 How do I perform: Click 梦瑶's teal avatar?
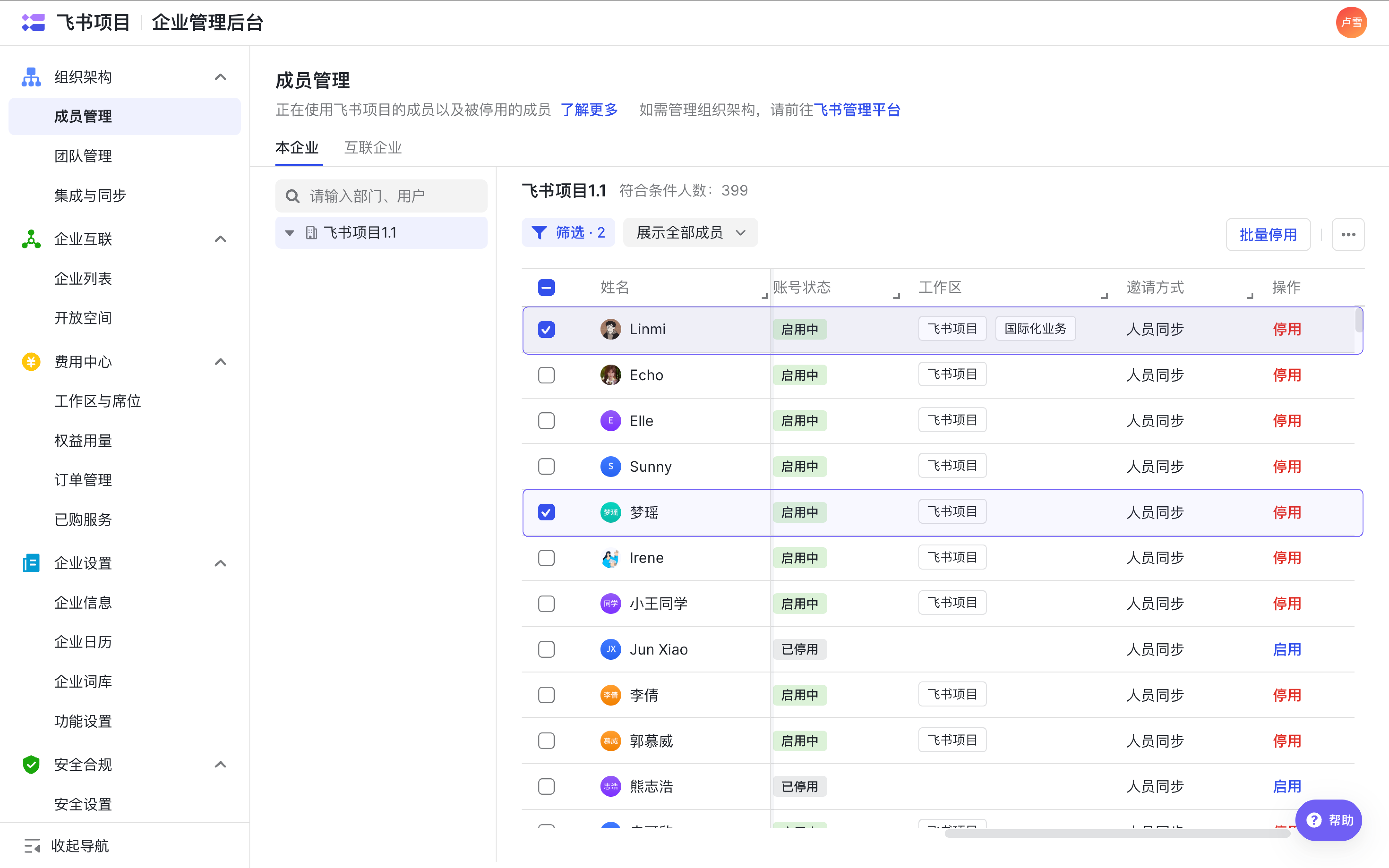[x=610, y=512]
